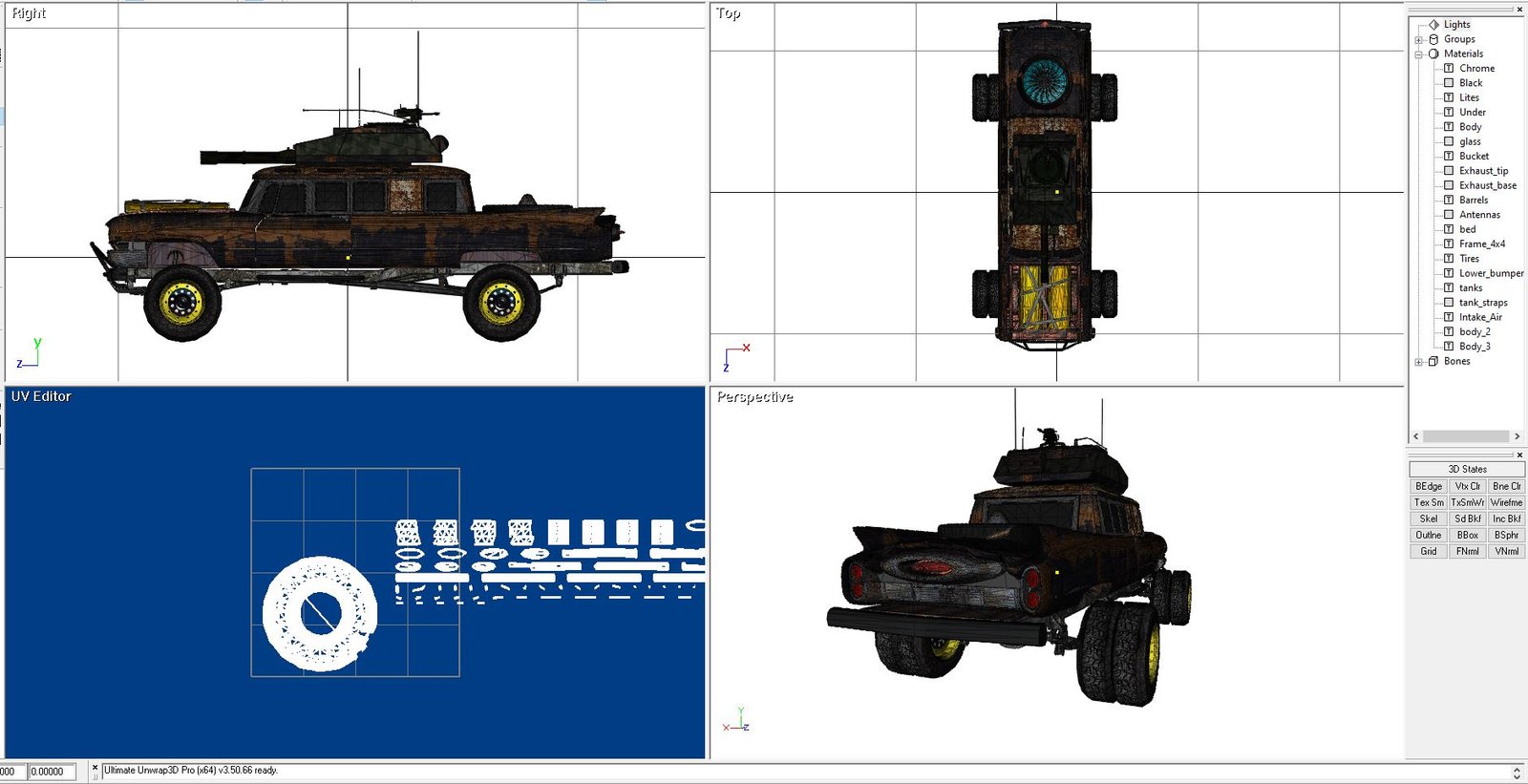Click the Groups cylinder icon

[x=1433, y=39]
